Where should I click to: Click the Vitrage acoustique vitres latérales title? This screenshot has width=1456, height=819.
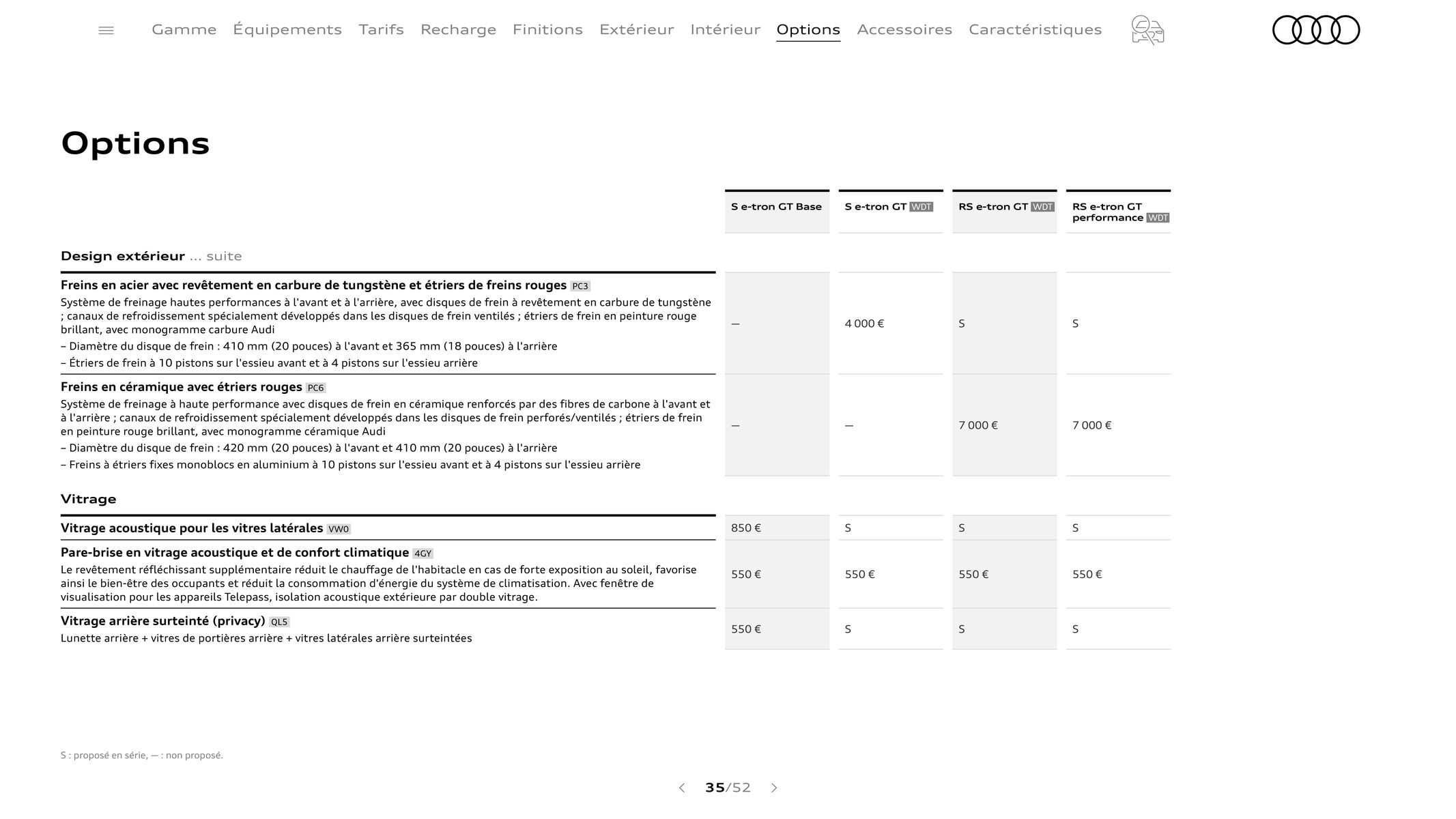point(192,528)
